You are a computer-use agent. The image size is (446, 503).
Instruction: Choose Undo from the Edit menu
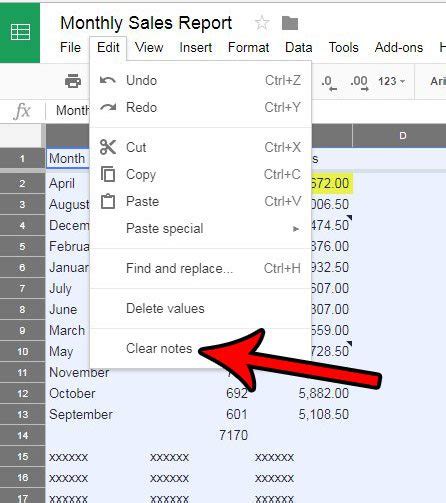201,81
